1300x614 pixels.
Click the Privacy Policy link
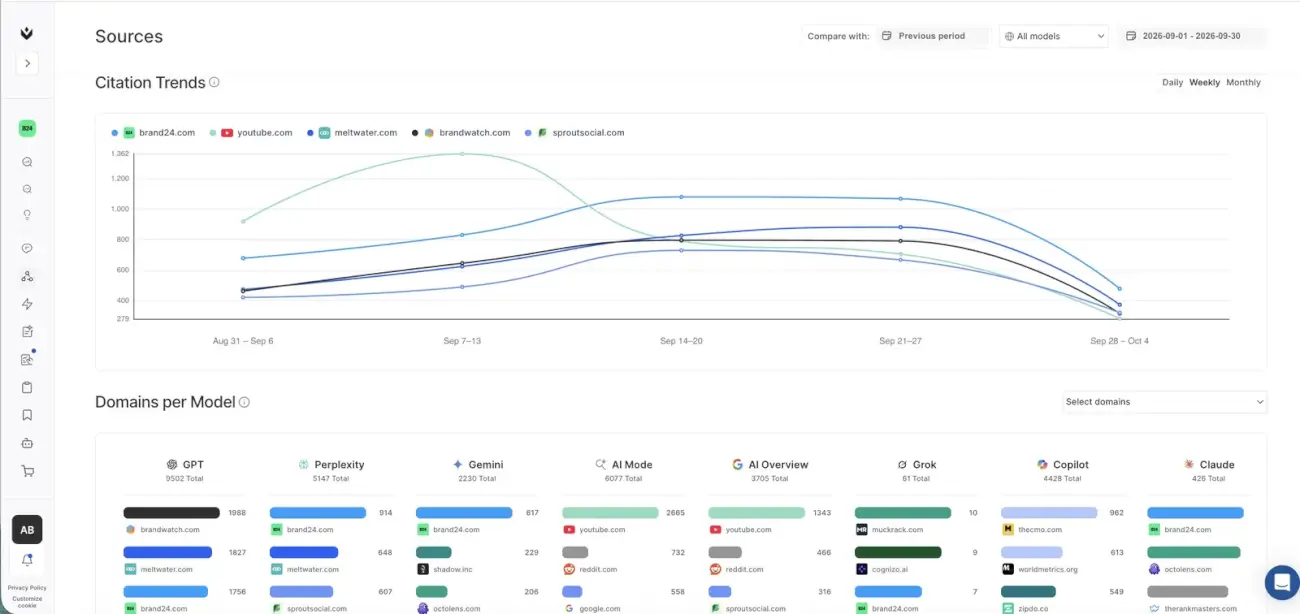point(27,588)
